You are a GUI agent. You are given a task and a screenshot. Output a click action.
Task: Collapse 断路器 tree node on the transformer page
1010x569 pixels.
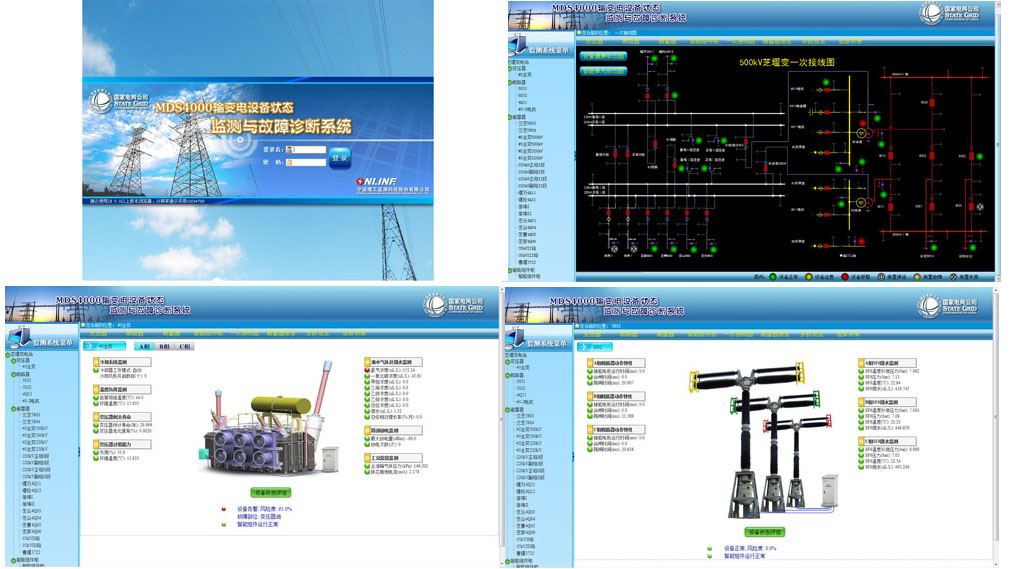click(x=13, y=374)
